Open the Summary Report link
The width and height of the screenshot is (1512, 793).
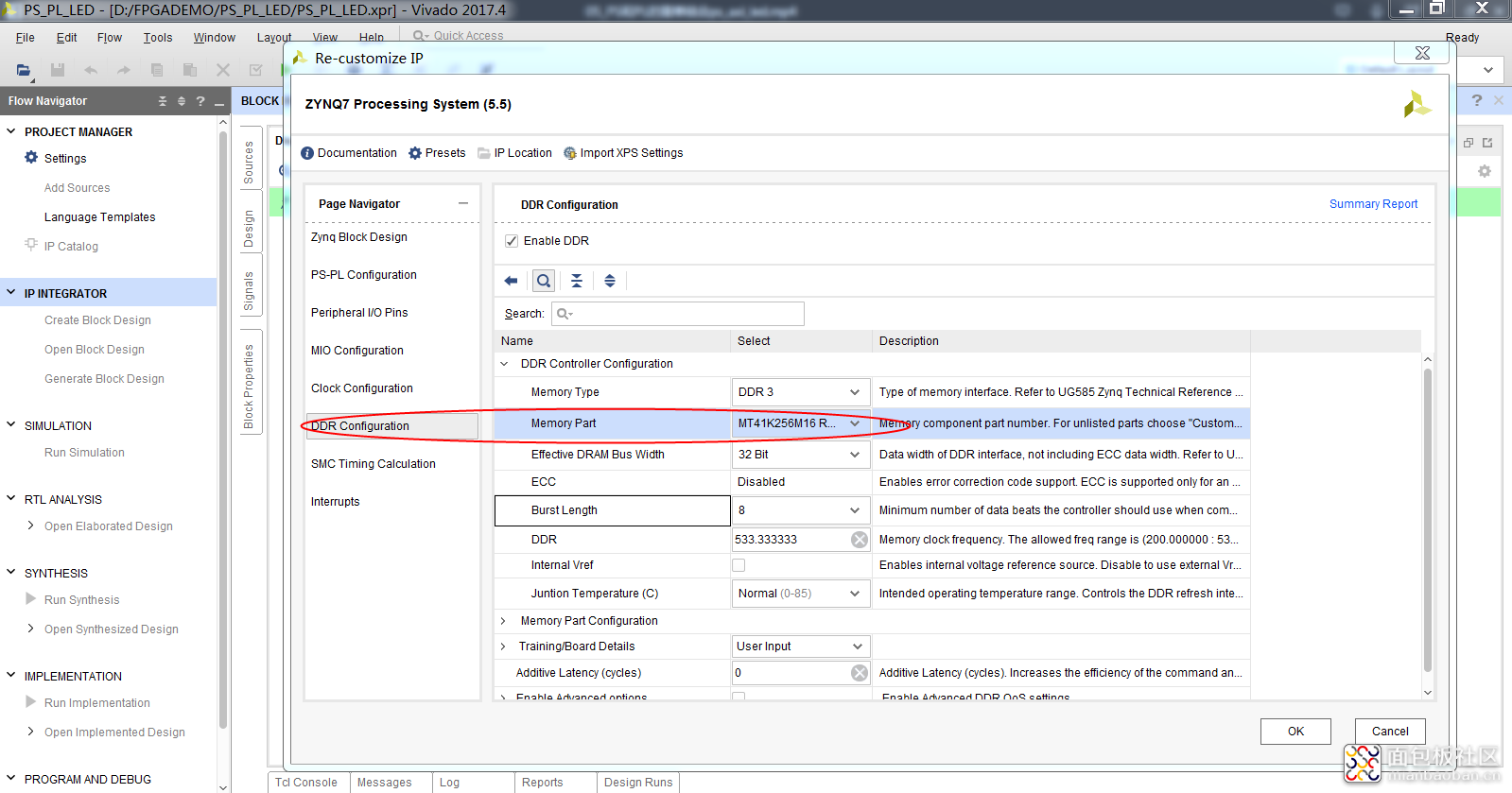coord(1373,204)
